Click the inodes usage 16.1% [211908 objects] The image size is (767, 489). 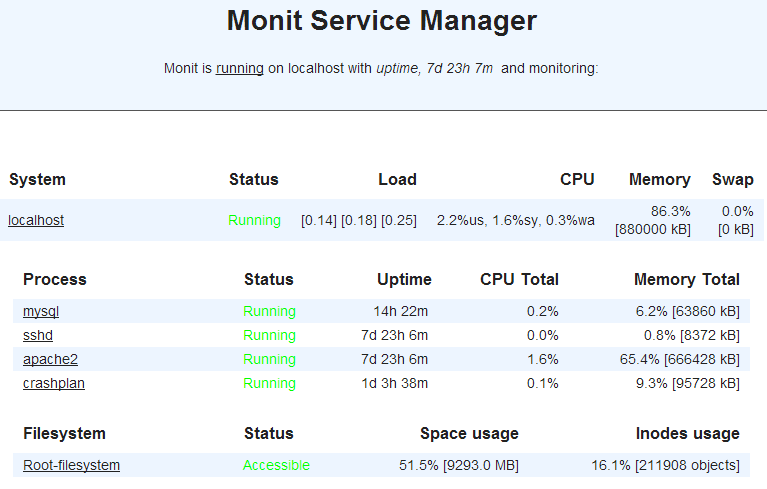666,465
